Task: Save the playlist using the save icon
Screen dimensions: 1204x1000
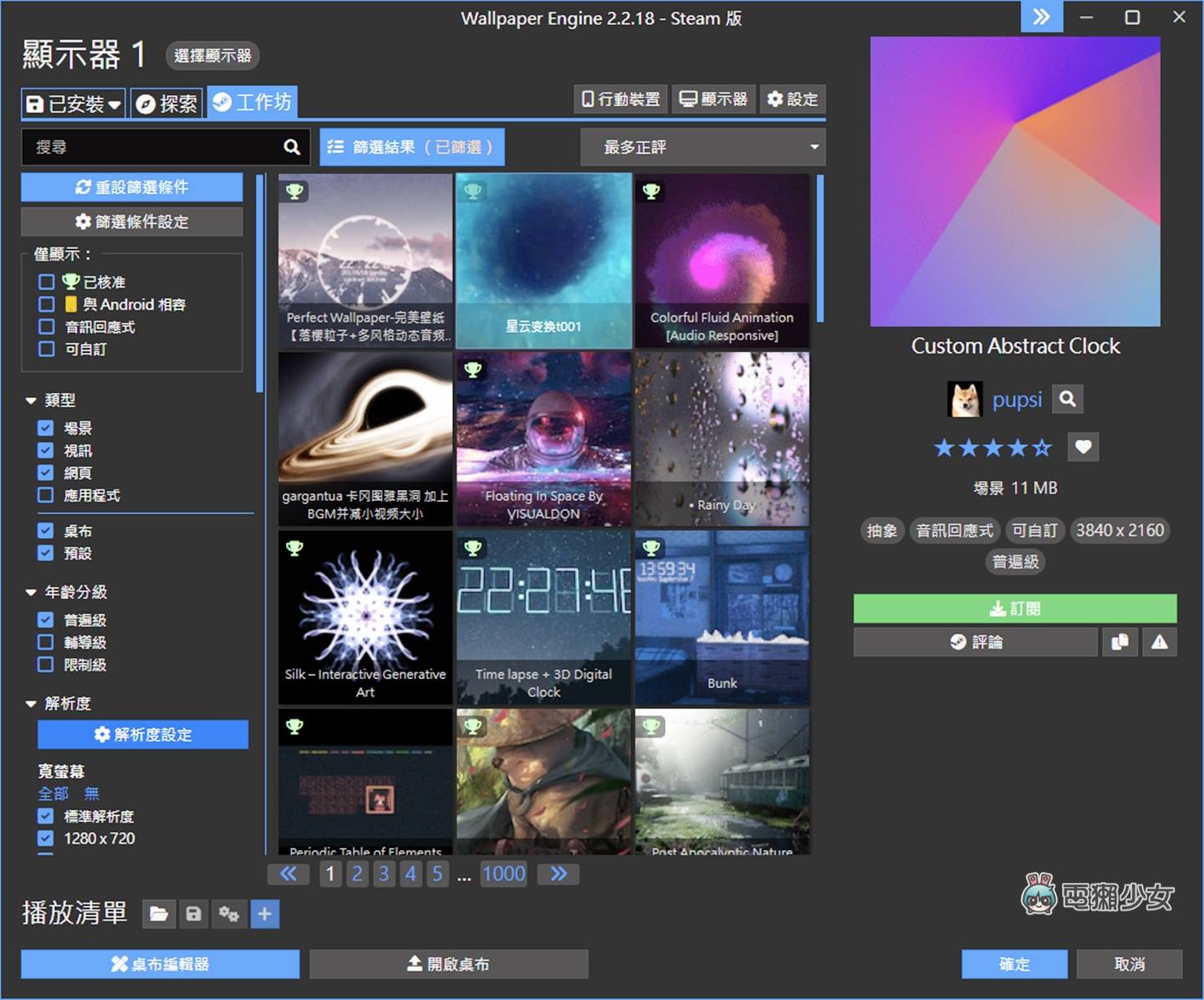Action: pyautogui.click(x=193, y=914)
